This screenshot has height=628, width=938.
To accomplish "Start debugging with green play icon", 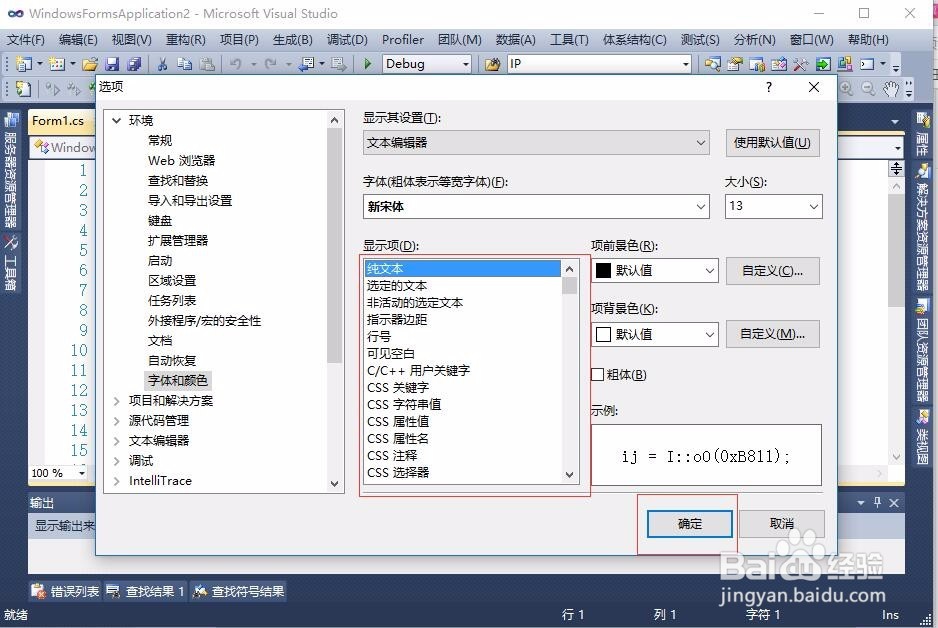I will coord(368,63).
